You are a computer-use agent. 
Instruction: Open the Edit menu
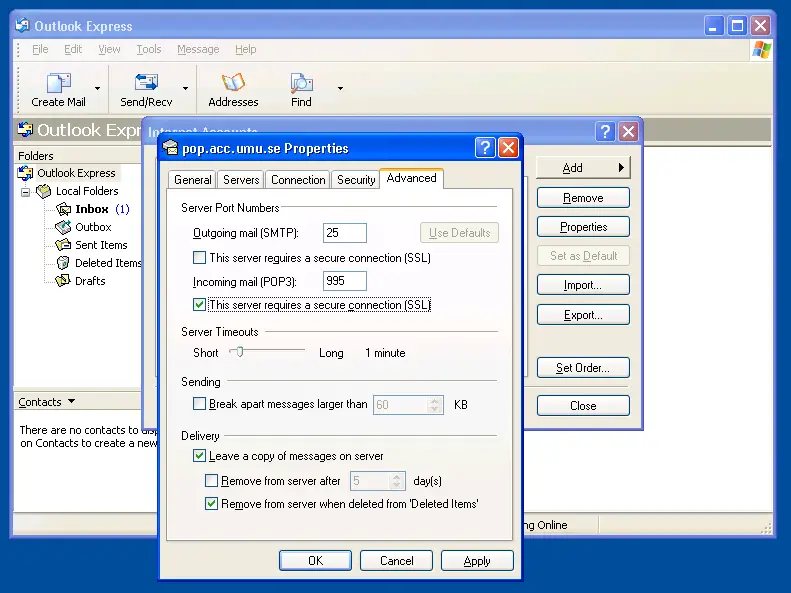point(73,49)
